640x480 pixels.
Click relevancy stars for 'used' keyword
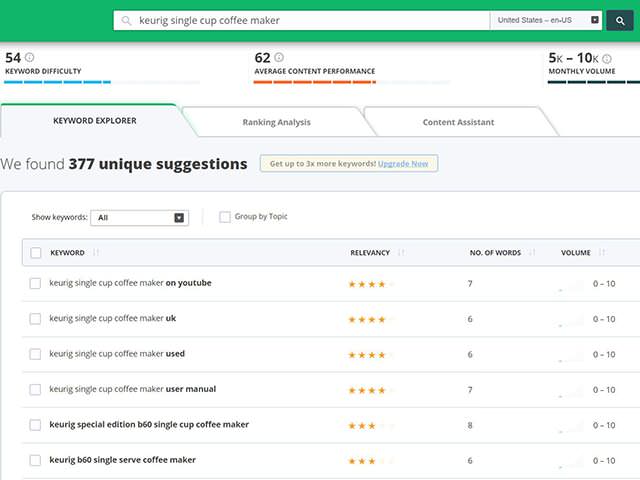[x=371, y=355]
